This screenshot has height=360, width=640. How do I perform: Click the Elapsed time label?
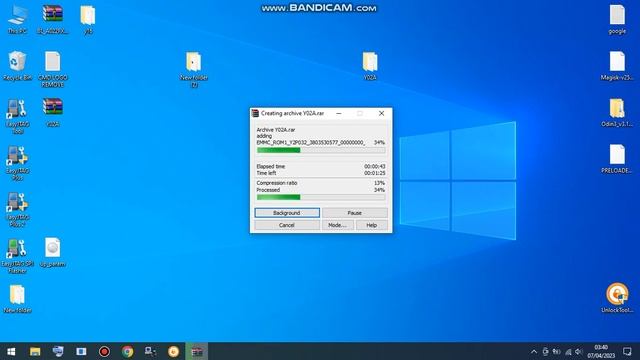click(x=271, y=167)
